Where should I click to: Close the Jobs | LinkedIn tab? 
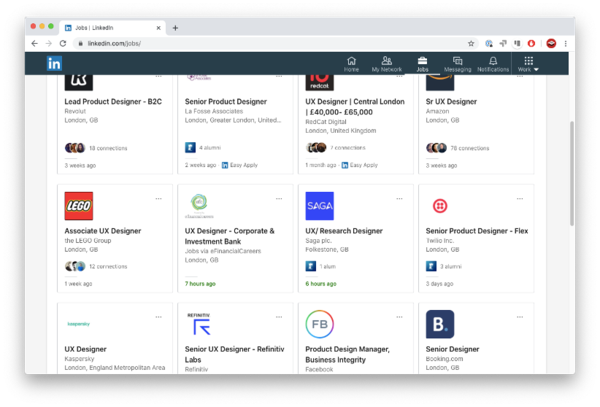click(x=158, y=28)
